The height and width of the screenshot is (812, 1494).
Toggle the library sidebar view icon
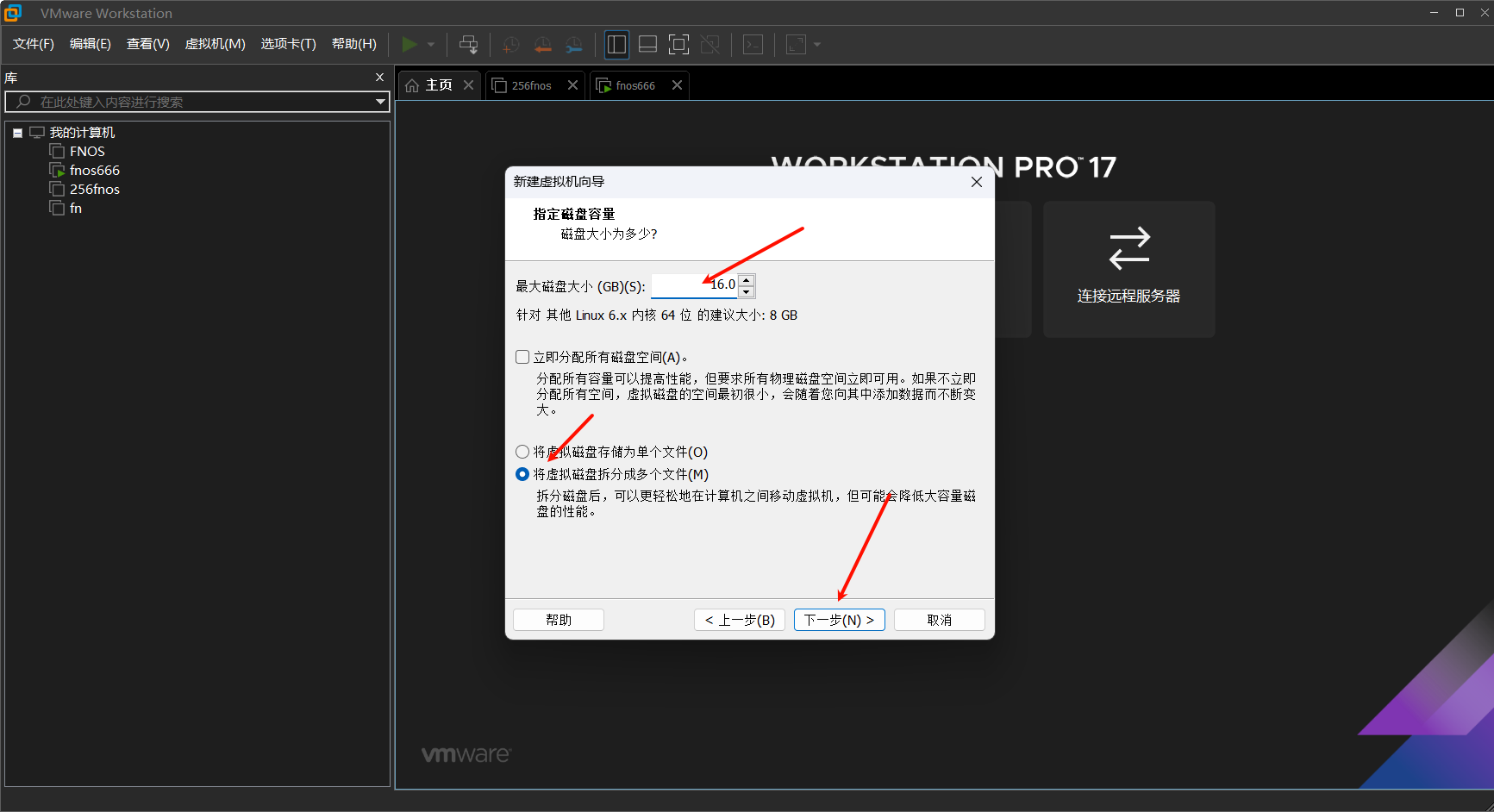tap(616, 44)
